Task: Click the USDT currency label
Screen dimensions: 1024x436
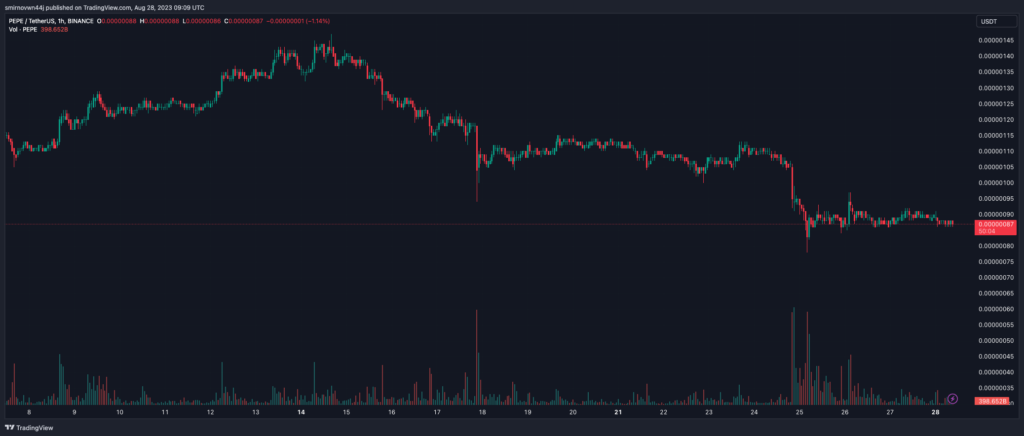Action: pyautogui.click(x=988, y=22)
